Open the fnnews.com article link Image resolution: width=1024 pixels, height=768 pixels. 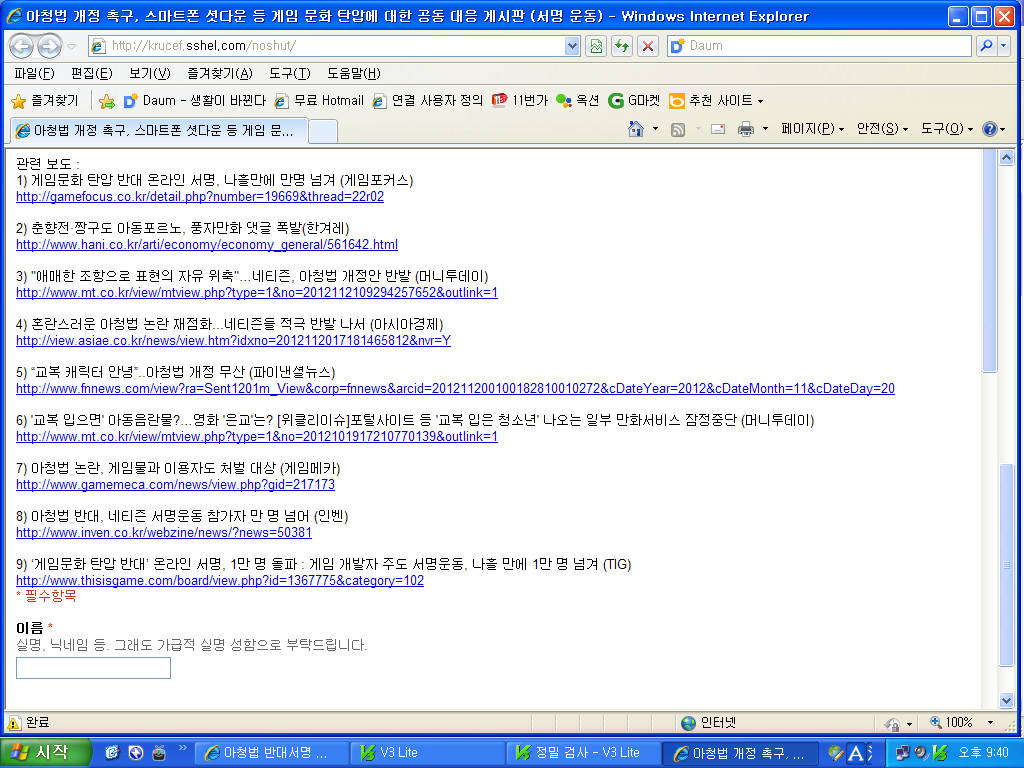[x=455, y=389]
